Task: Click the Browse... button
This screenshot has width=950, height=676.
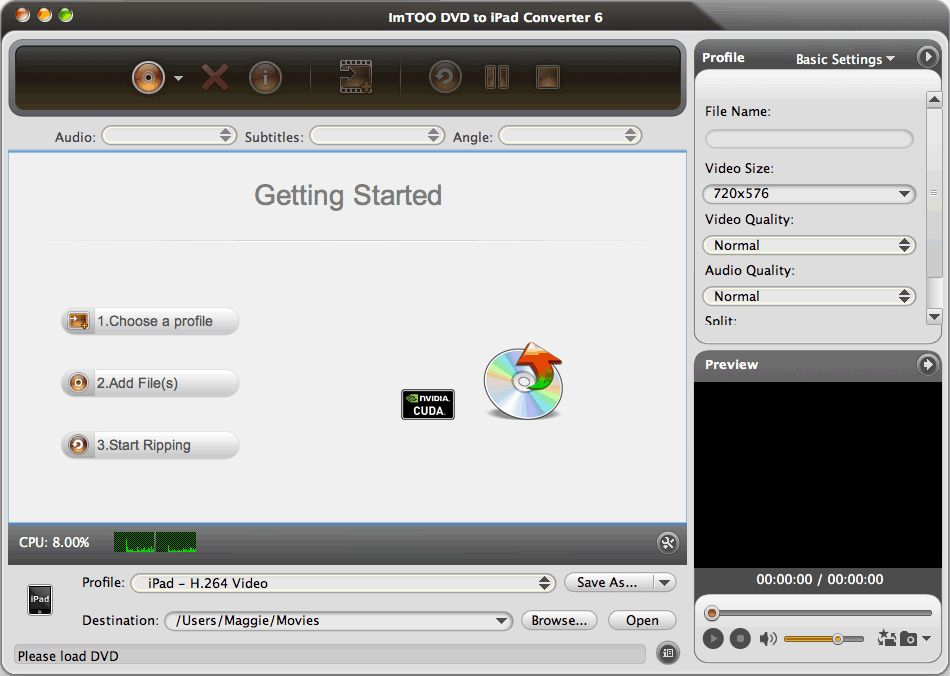Action: pos(559,620)
